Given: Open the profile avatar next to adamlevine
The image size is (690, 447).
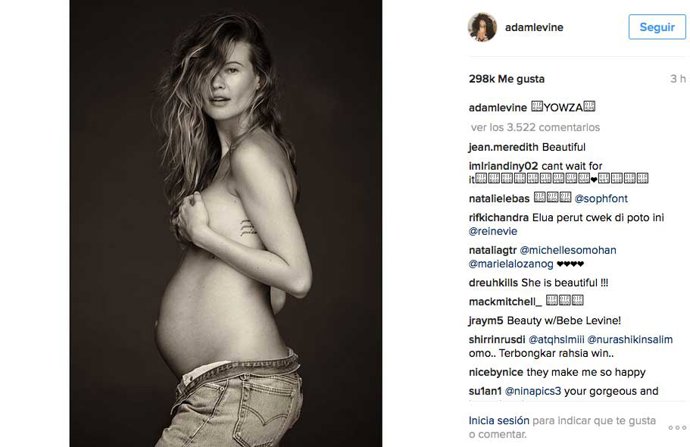Looking at the screenshot, I should tap(482, 27).
